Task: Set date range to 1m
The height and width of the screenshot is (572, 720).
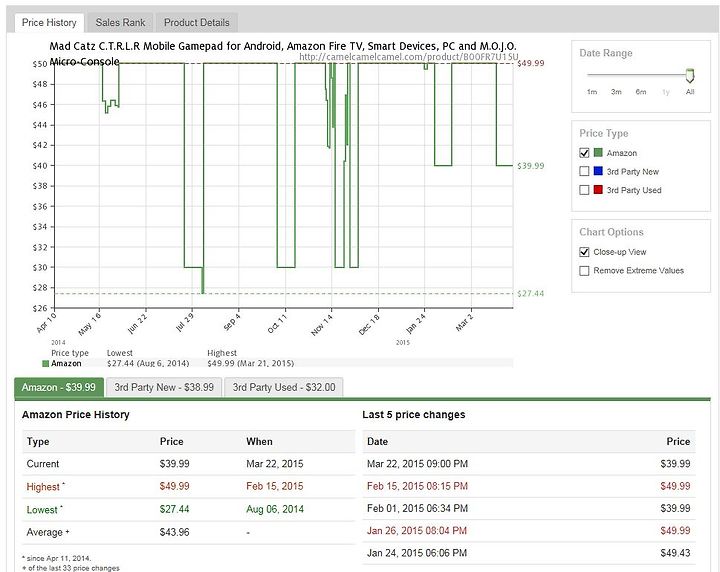Action: coord(592,92)
